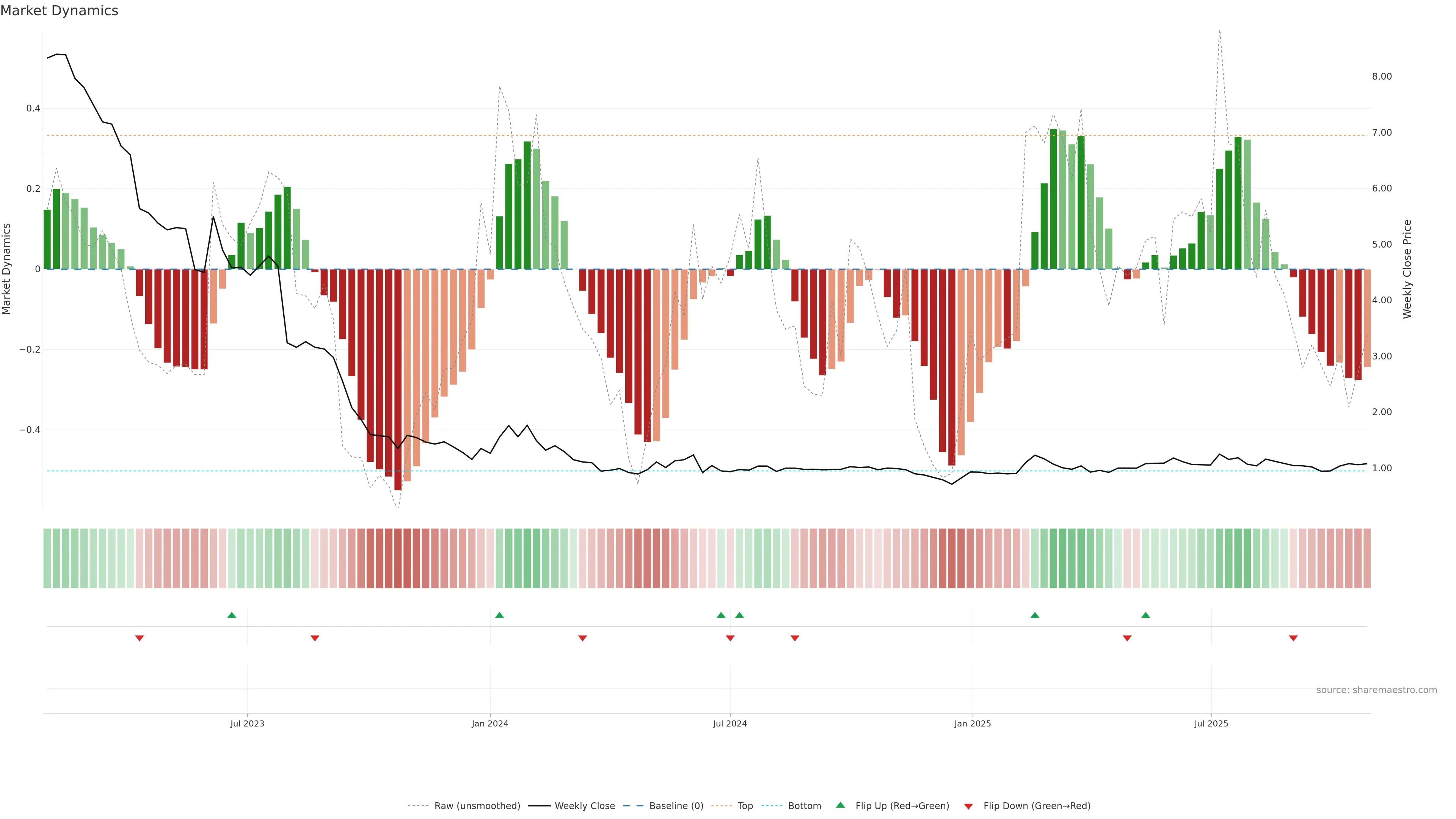Click the leftmost green Flip Up triangle marker

[232, 615]
